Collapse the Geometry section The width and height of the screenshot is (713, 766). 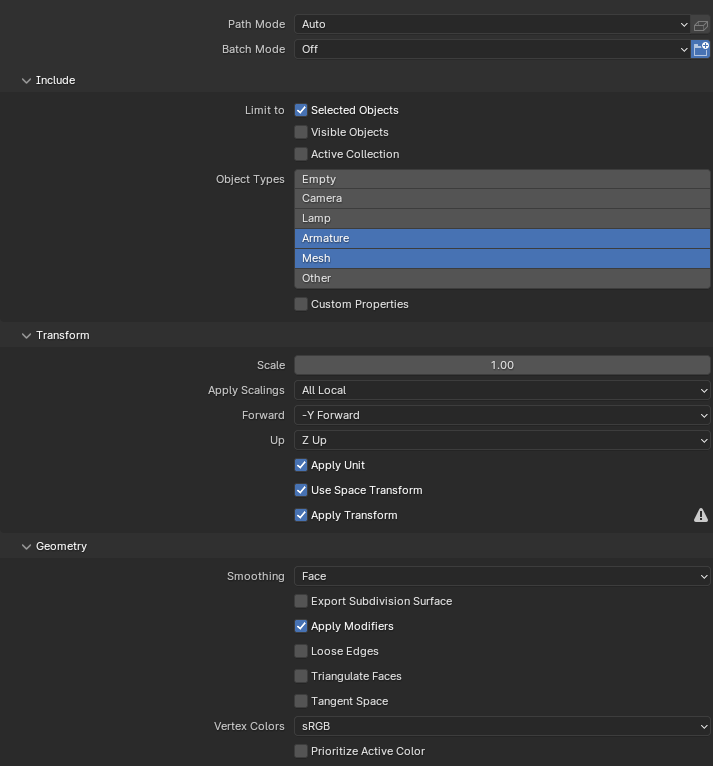tap(26, 547)
